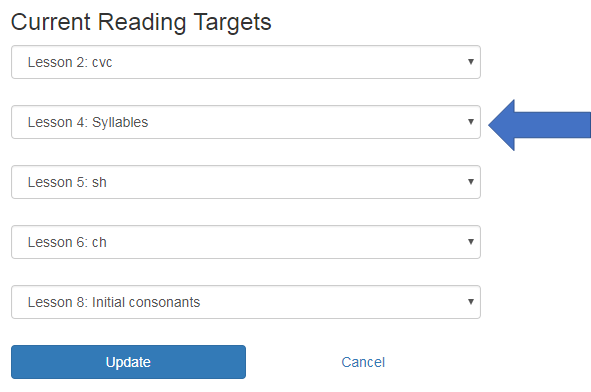Save changes with the Update button

coord(129,362)
